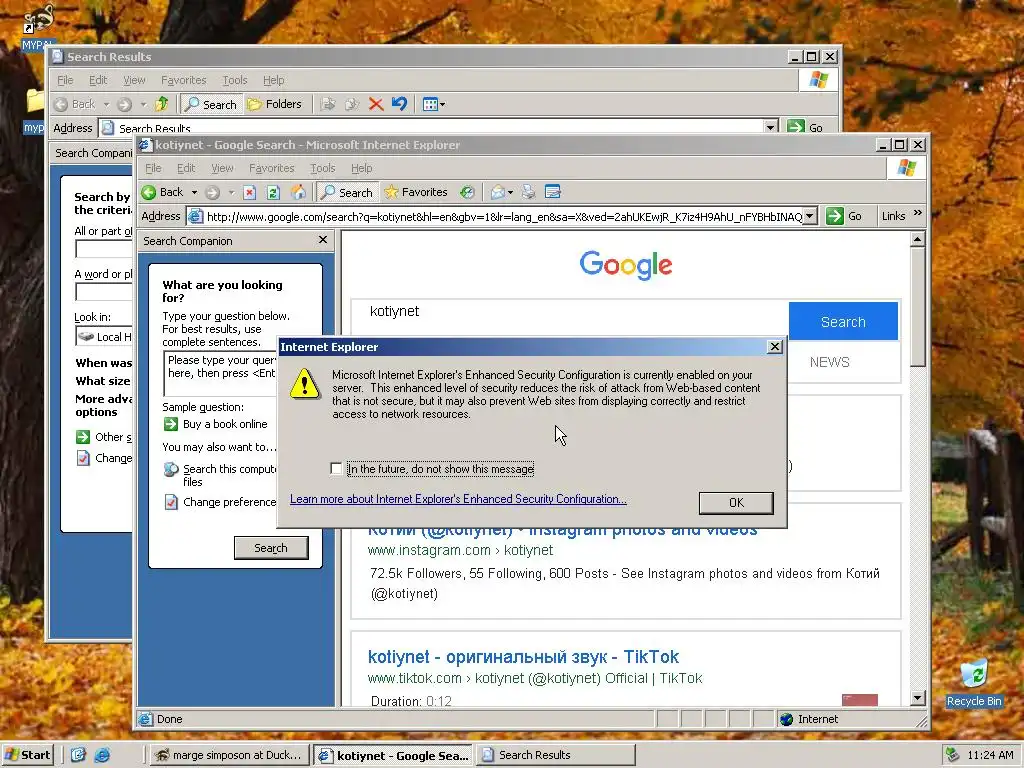Click Views icon in Search Results toolbar
The height and width of the screenshot is (768, 1024).
pos(430,104)
